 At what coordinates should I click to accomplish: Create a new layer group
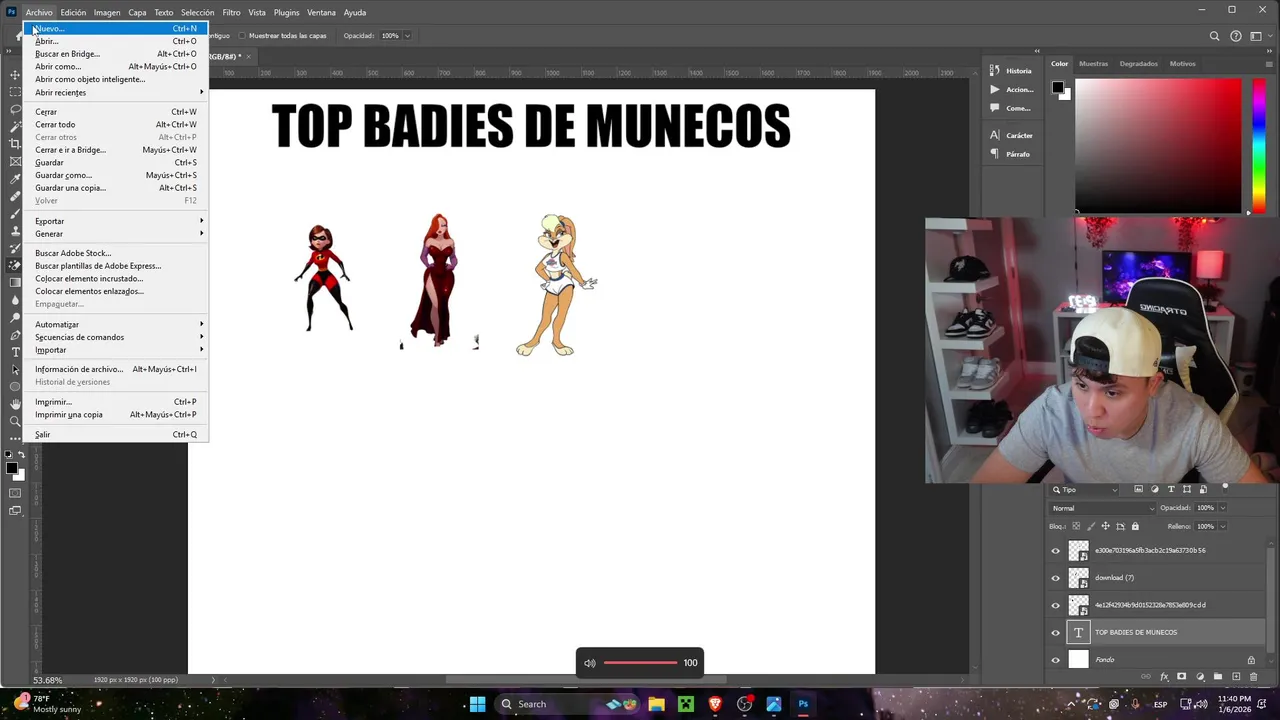[1218, 676]
